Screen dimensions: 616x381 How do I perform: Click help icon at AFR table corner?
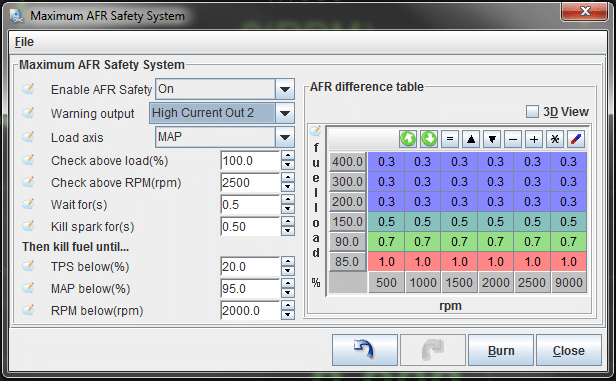click(x=315, y=131)
